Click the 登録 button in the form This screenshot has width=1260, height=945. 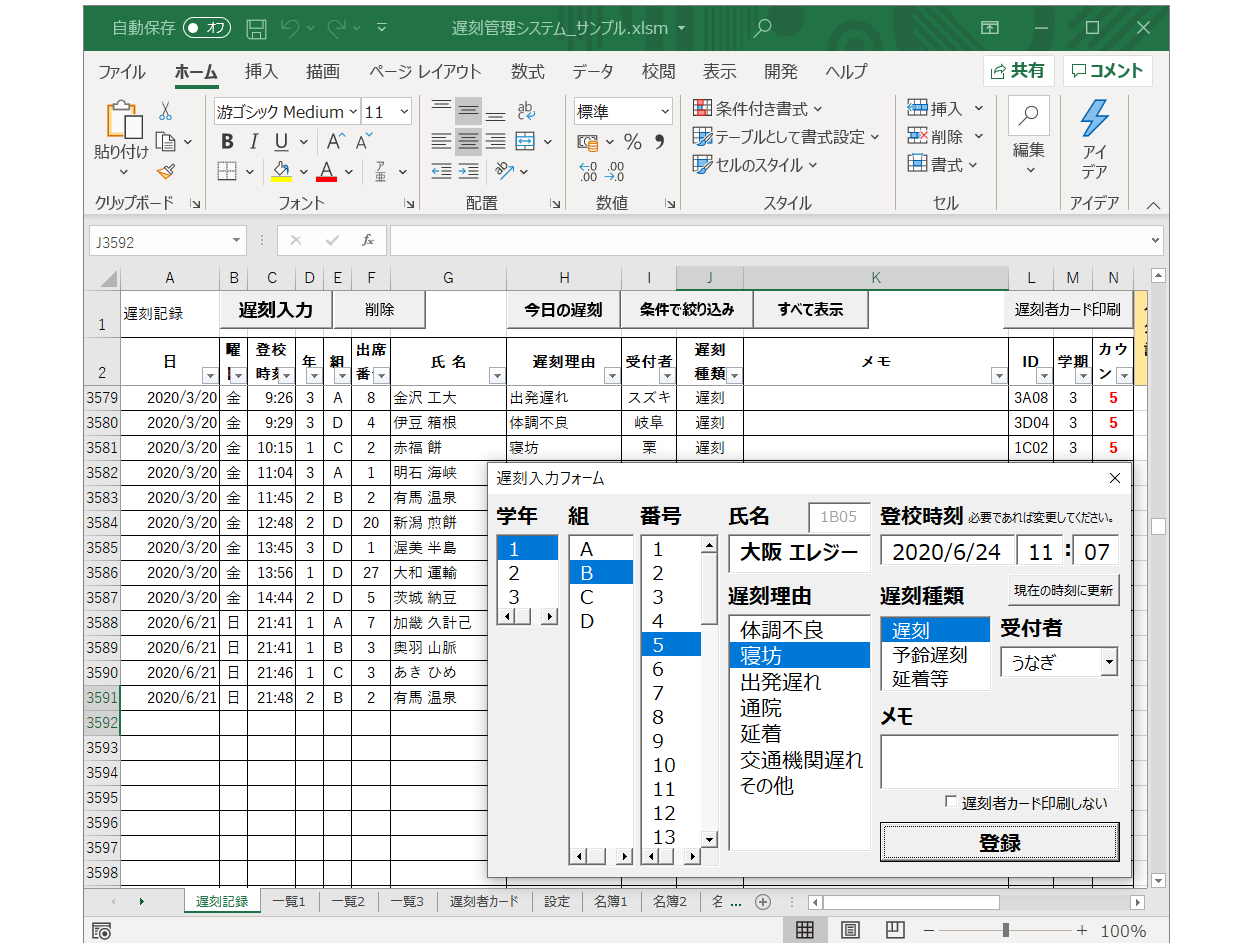(x=1000, y=843)
